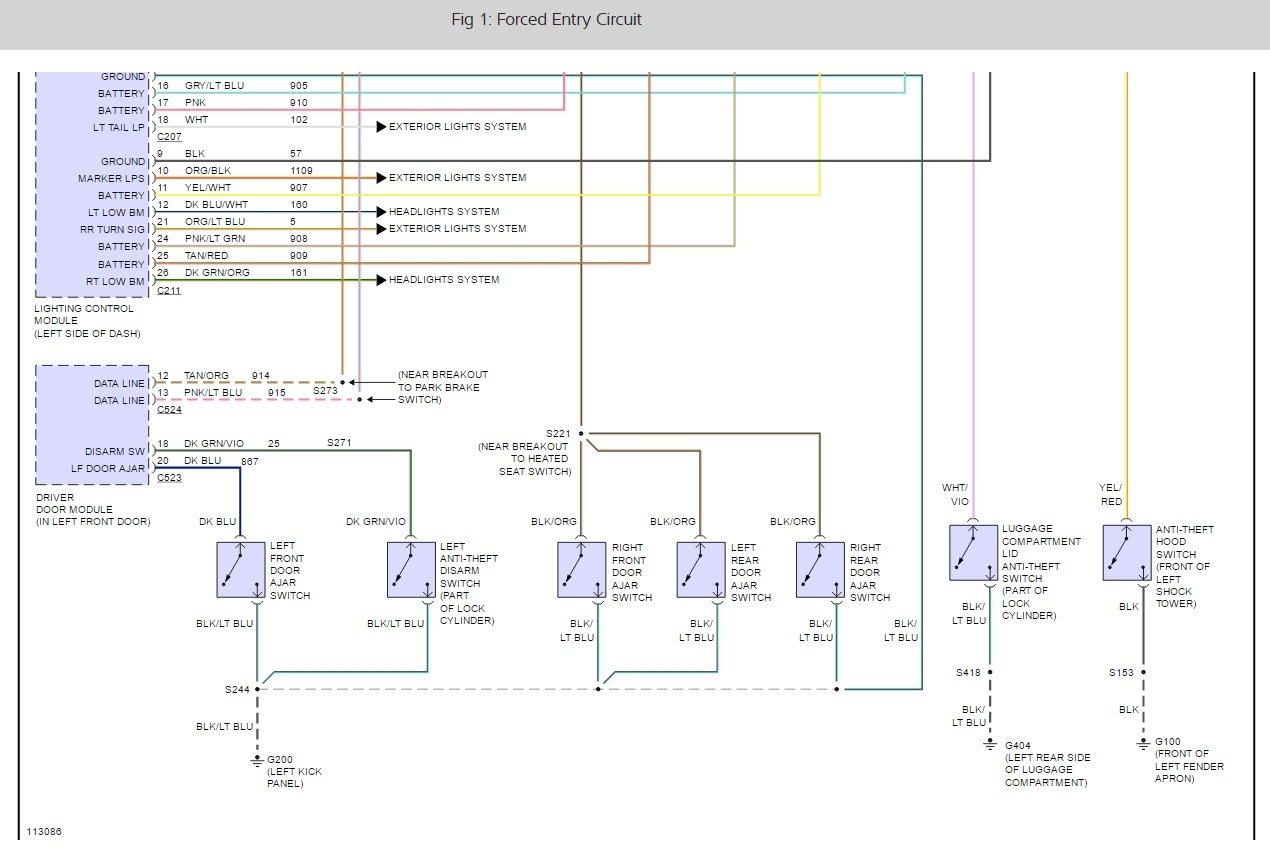Select the Lighting Control Module box
This screenshot has width=1270, height=854.
pos(92,185)
